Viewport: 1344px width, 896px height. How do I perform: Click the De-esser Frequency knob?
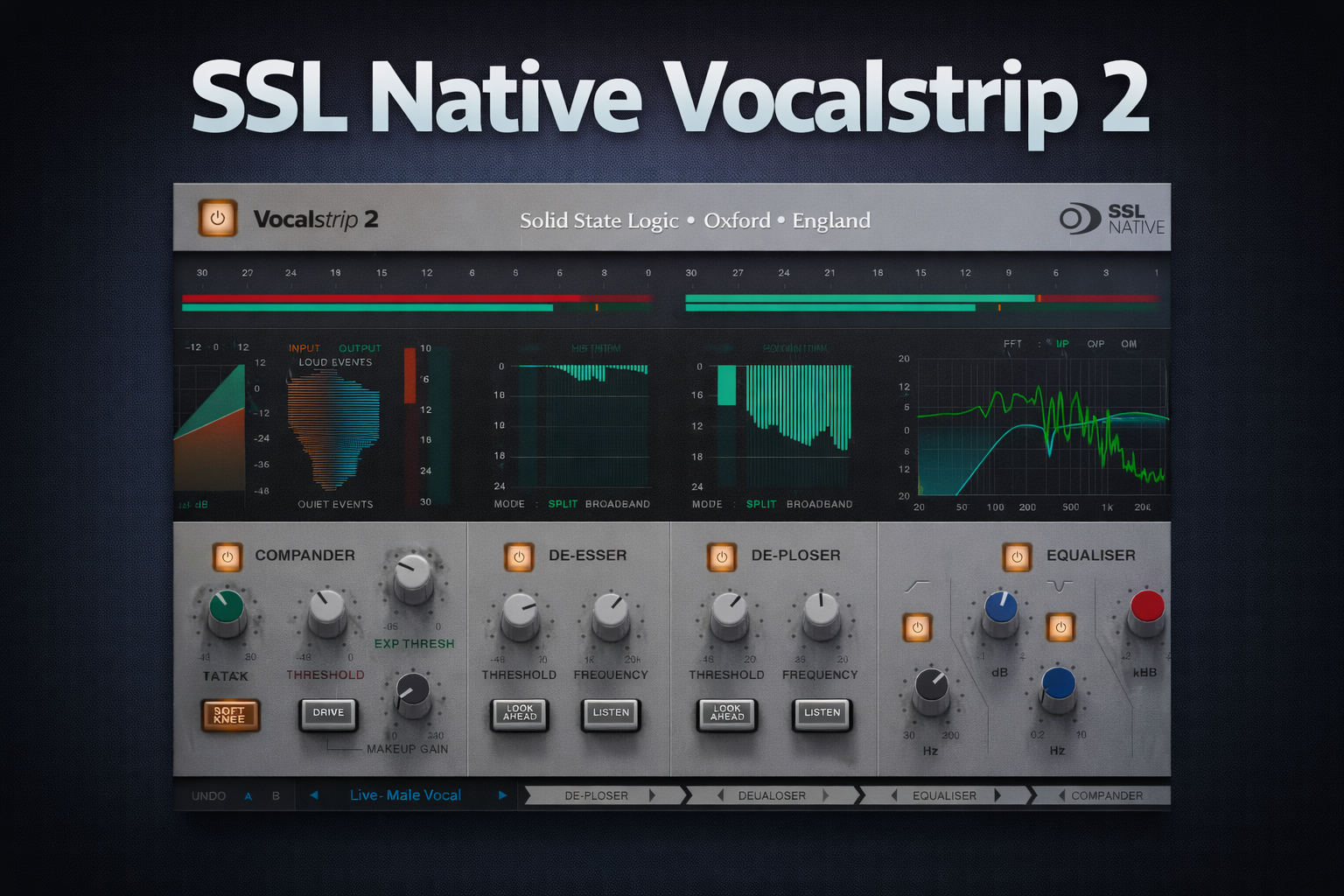point(611,614)
